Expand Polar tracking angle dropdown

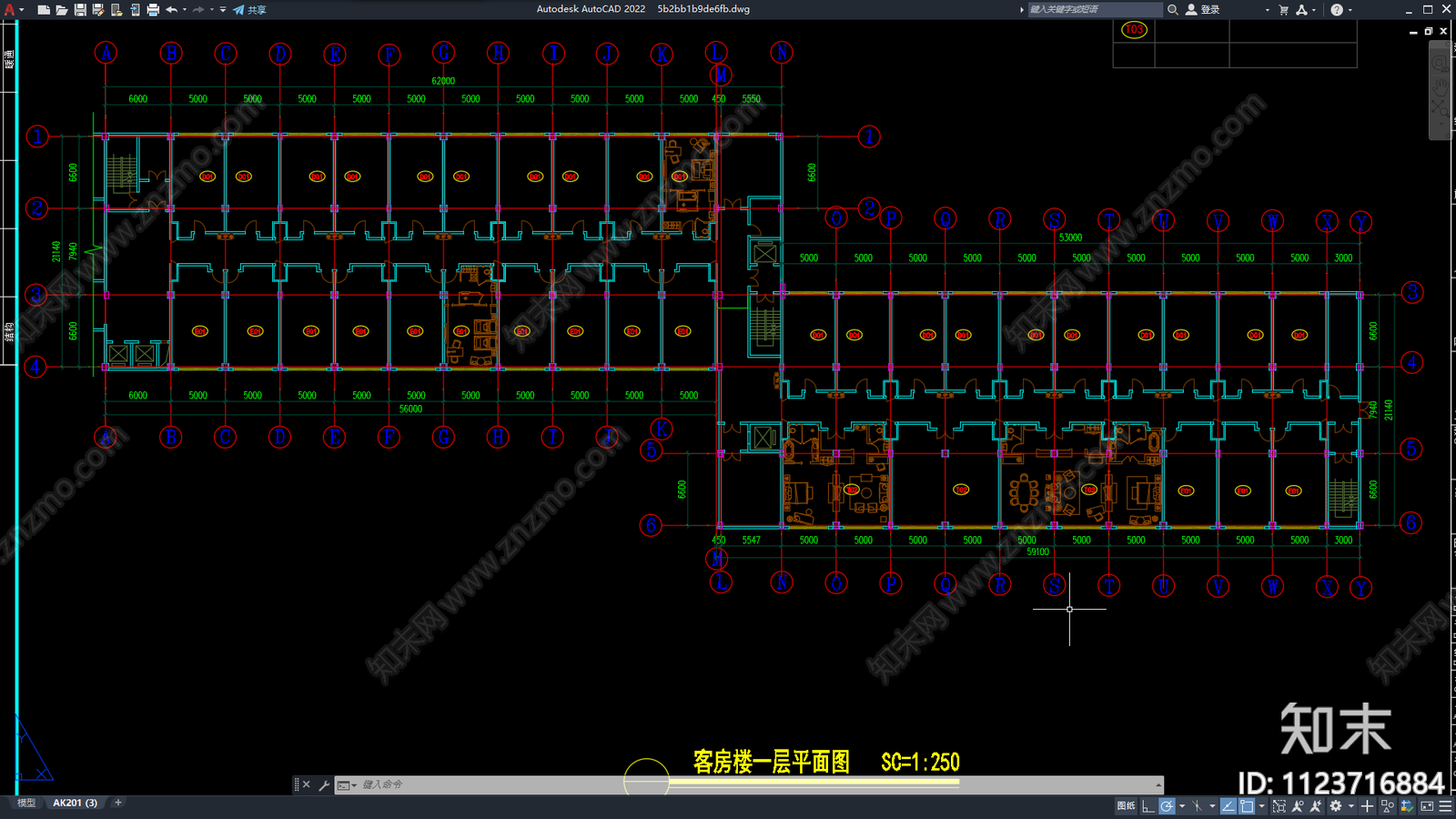pyautogui.click(x=1182, y=806)
